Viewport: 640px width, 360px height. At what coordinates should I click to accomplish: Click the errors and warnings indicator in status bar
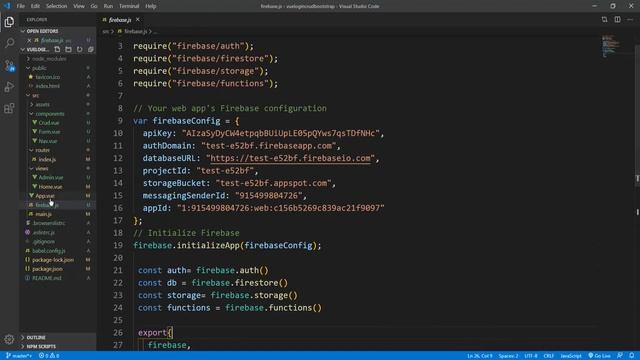(49, 356)
